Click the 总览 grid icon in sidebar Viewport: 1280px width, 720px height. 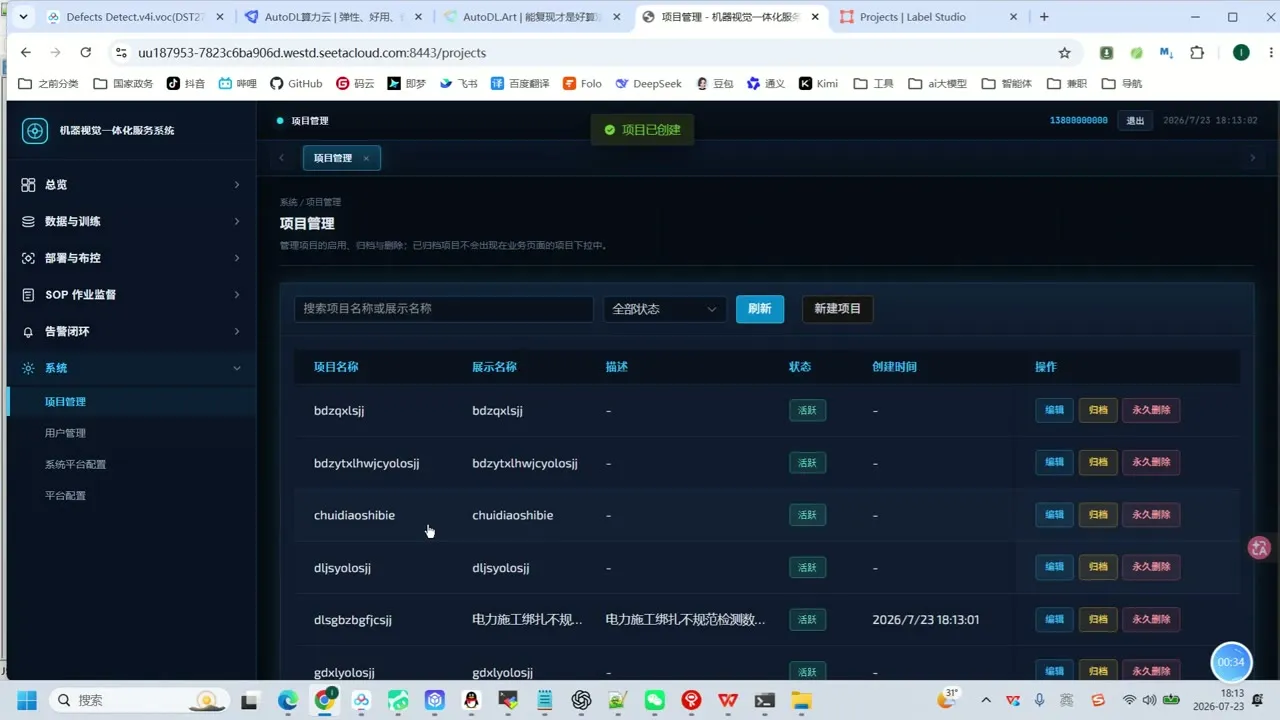[28, 185]
